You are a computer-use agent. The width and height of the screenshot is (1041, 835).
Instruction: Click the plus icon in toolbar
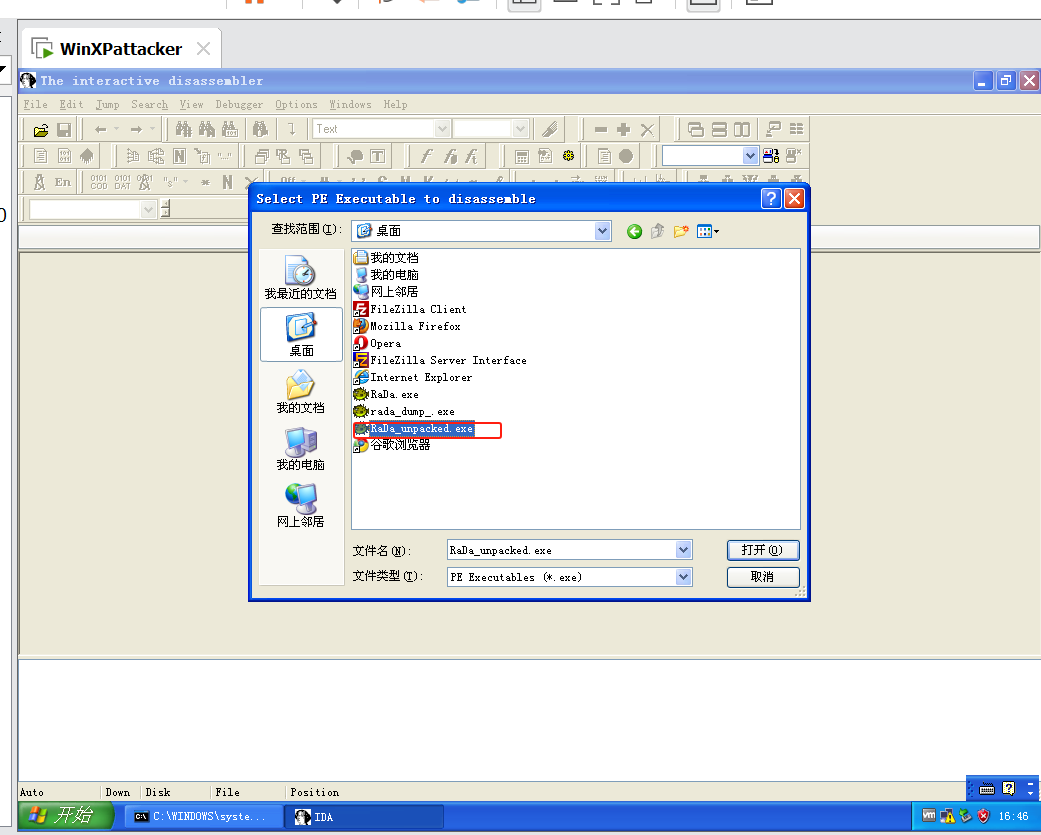(623, 129)
